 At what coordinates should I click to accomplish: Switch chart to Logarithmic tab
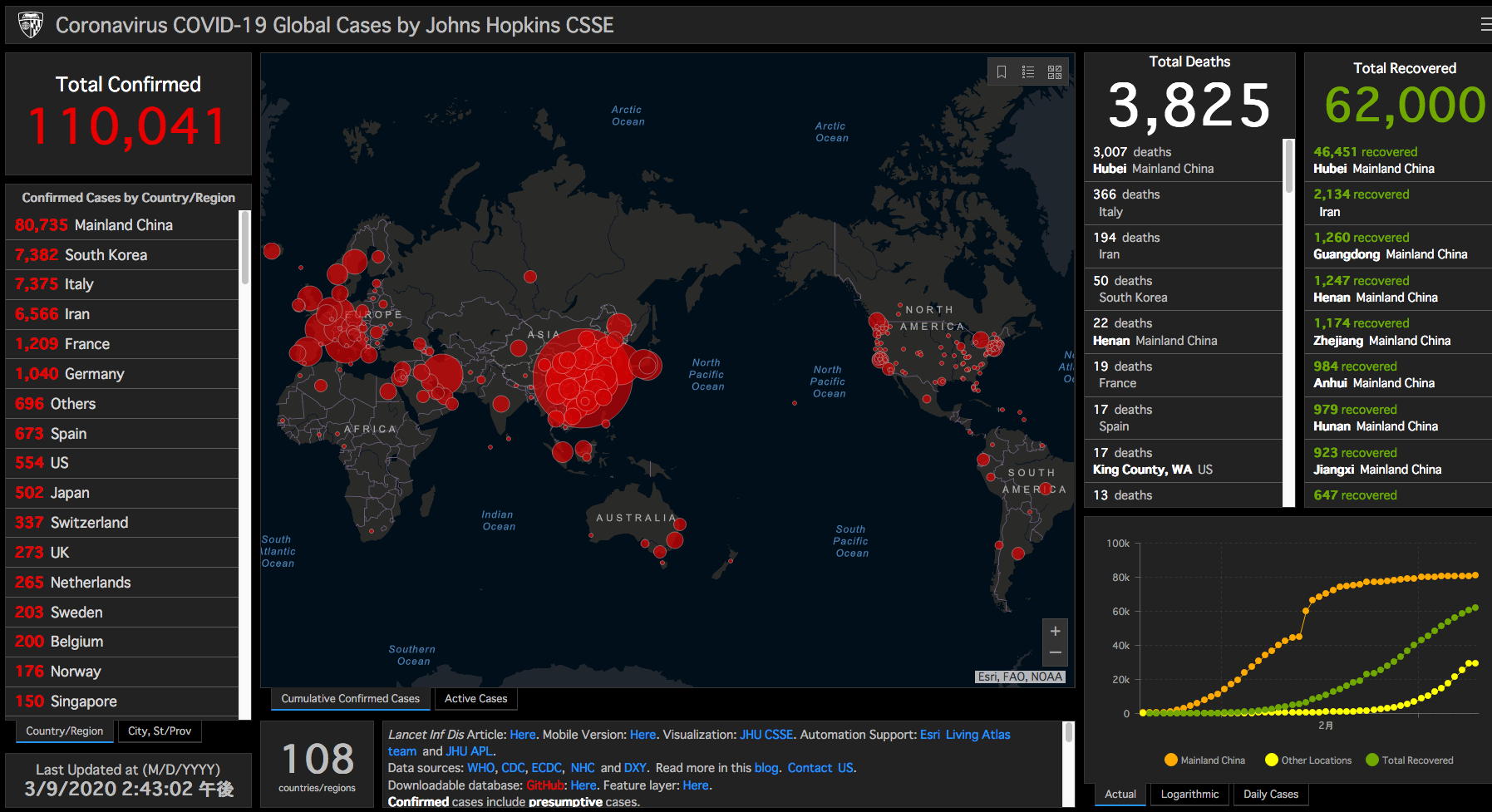coord(1189,795)
